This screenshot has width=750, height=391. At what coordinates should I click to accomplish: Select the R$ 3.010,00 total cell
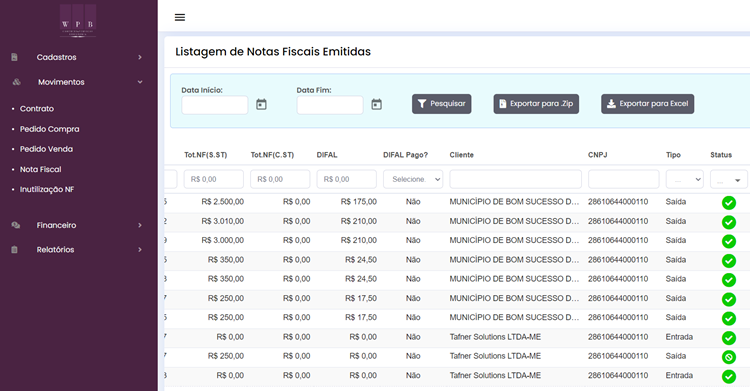(x=222, y=221)
